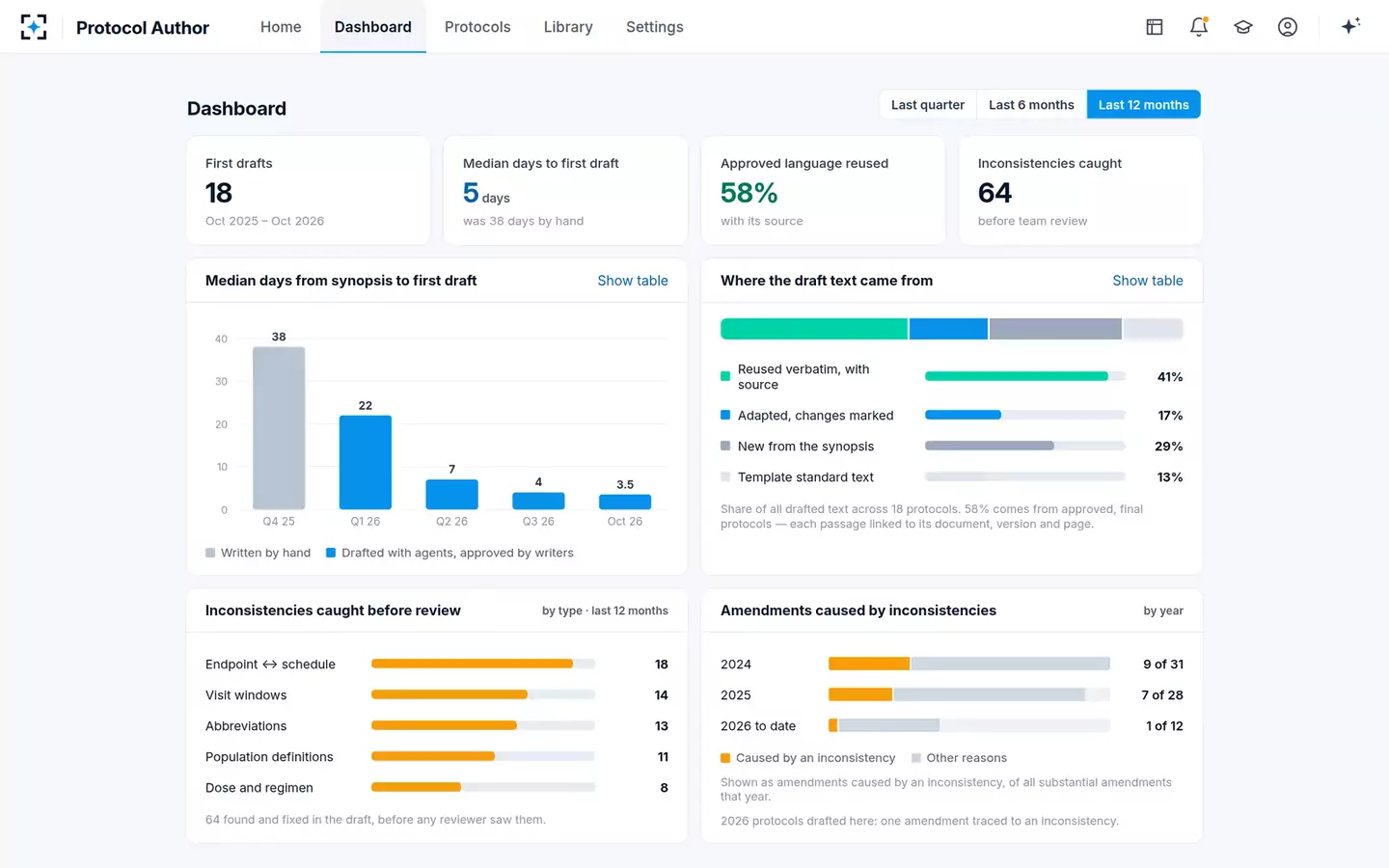
Task: Click the 'was 38 days by hand' text
Action: pyautogui.click(x=523, y=221)
